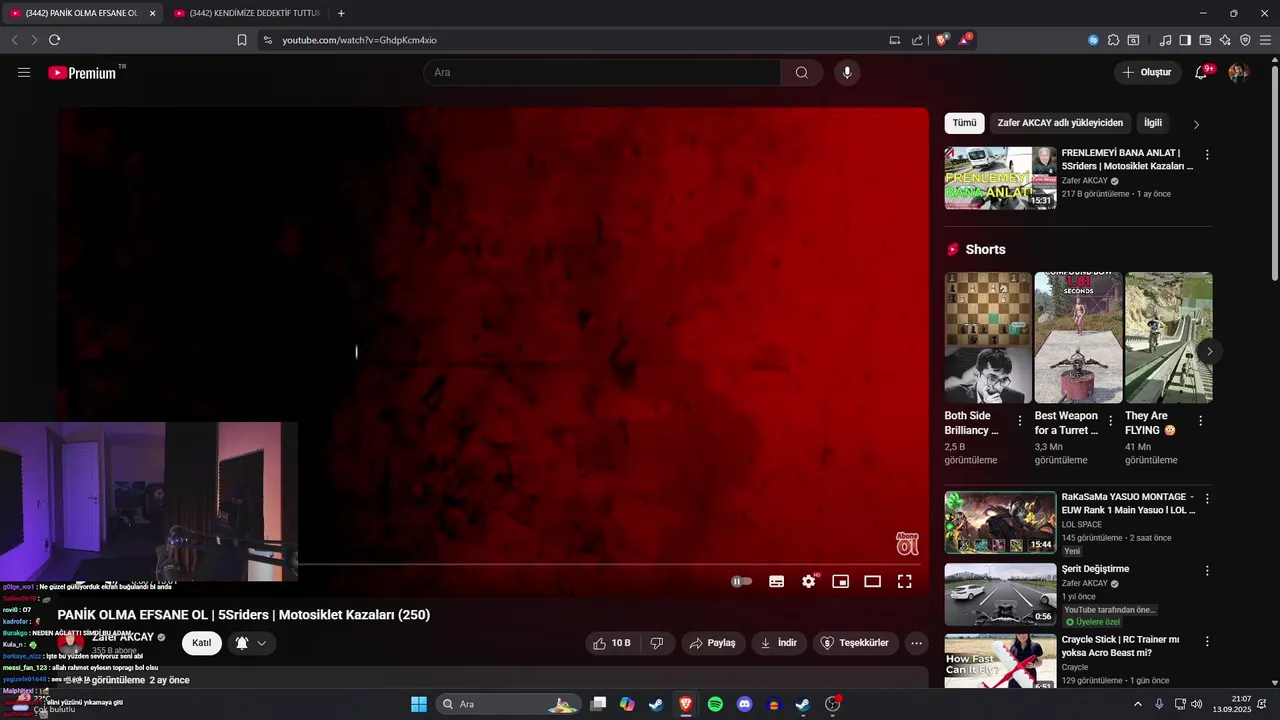Select Zafer AKCAY adlı yükleyiciden chip
The width and height of the screenshot is (1280, 720).
[x=1060, y=123]
